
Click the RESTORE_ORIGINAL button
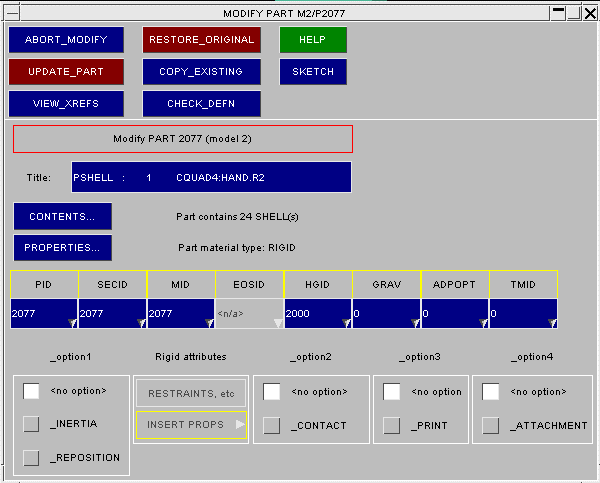click(x=202, y=39)
